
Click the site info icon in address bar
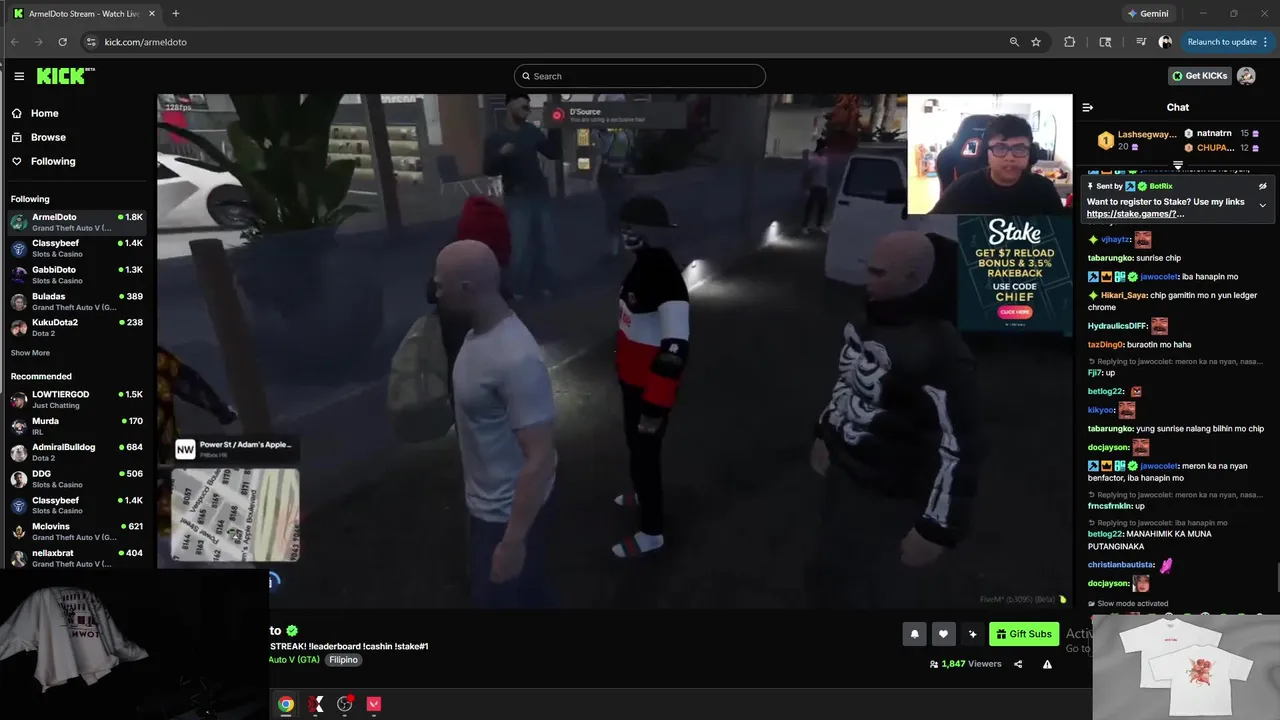91,42
